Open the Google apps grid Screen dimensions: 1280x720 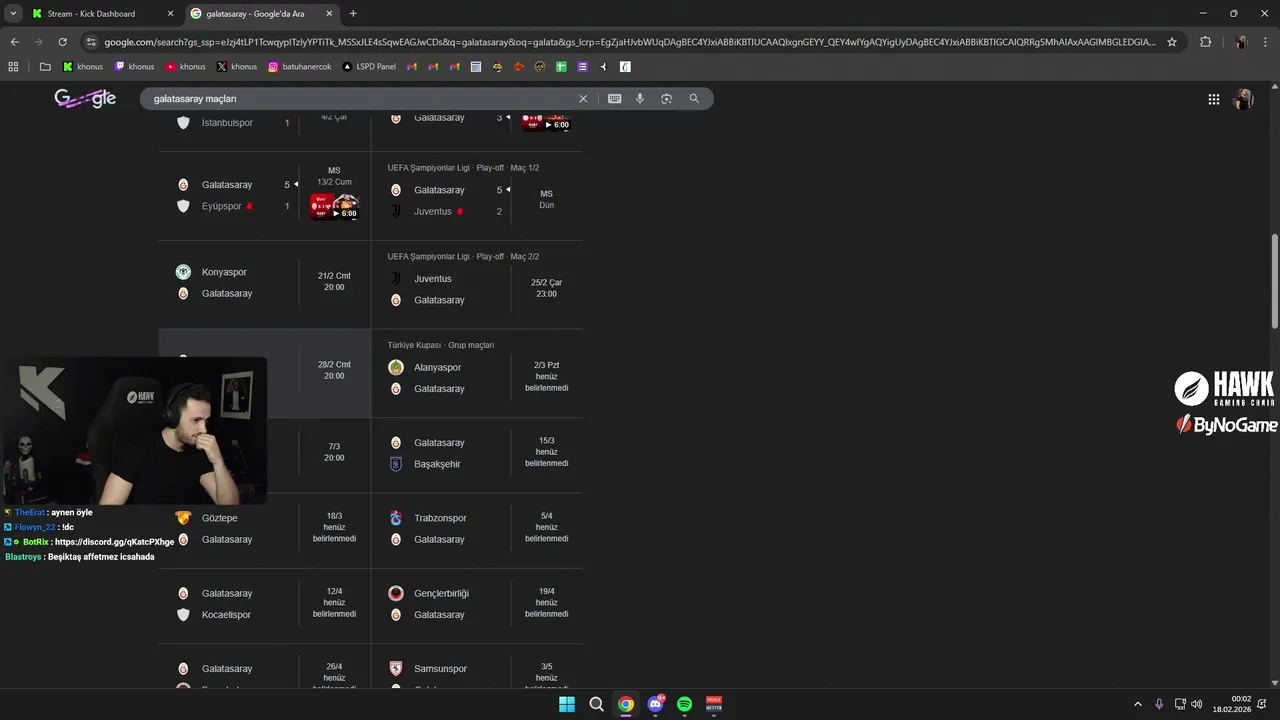pos(1213,99)
